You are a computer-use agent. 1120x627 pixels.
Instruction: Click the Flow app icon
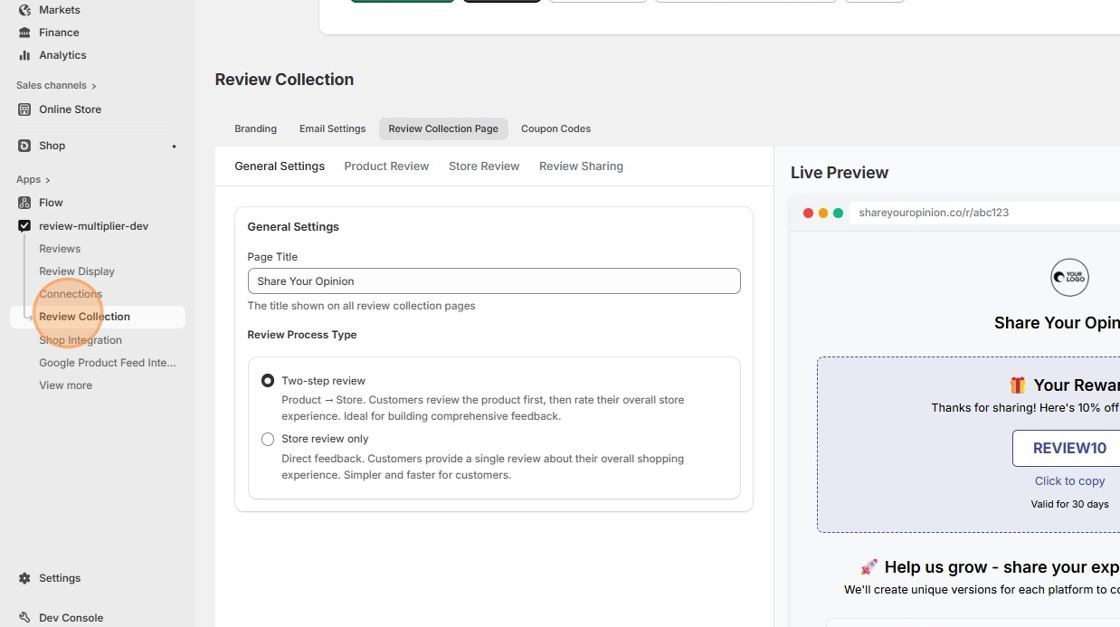[25, 203]
